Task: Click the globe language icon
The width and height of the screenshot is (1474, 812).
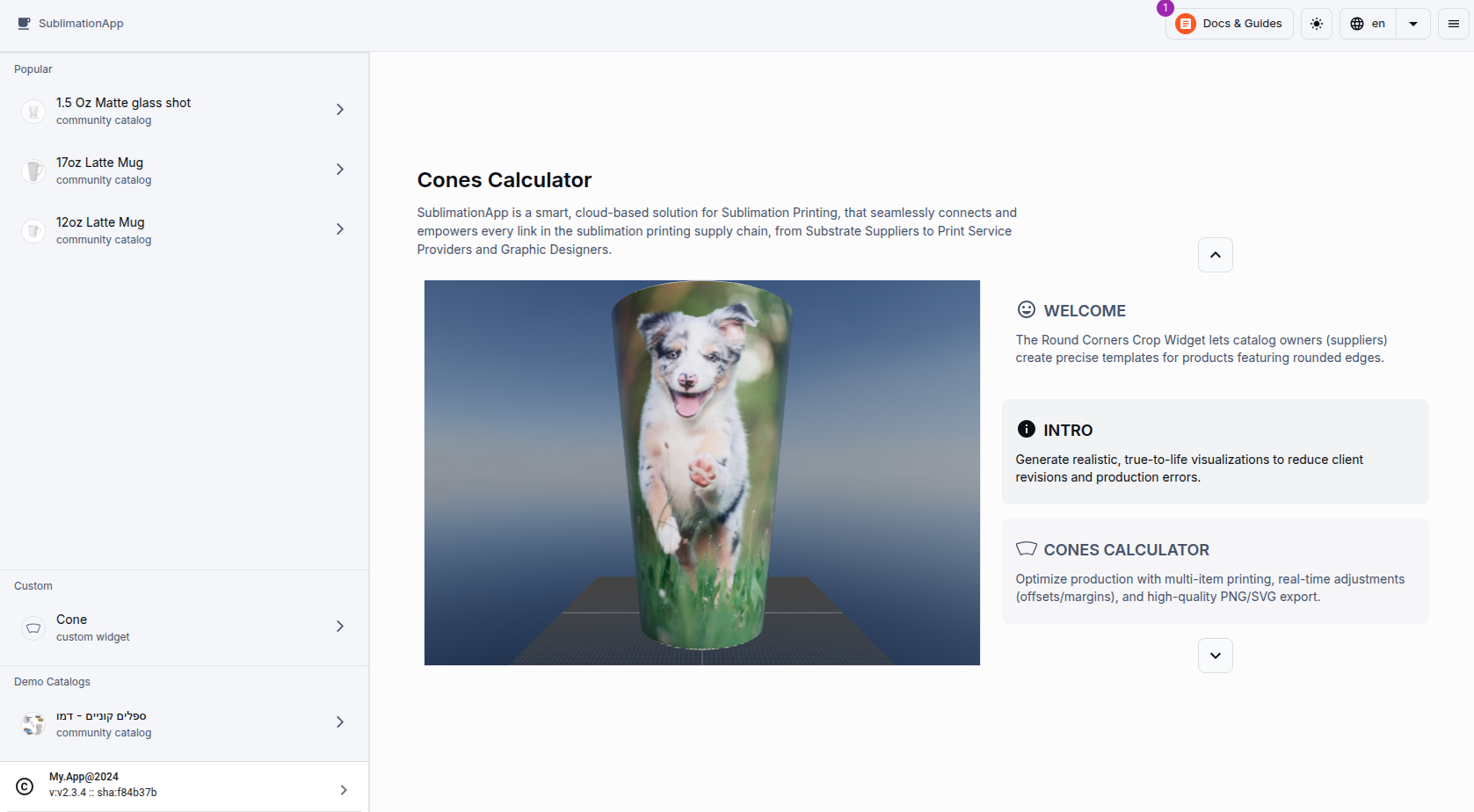Action: [x=1357, y=24]
